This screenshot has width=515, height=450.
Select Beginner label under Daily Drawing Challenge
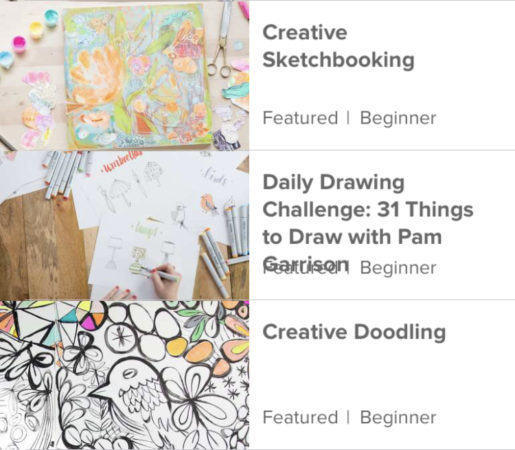pyautogui.click(x=398, y=268)
